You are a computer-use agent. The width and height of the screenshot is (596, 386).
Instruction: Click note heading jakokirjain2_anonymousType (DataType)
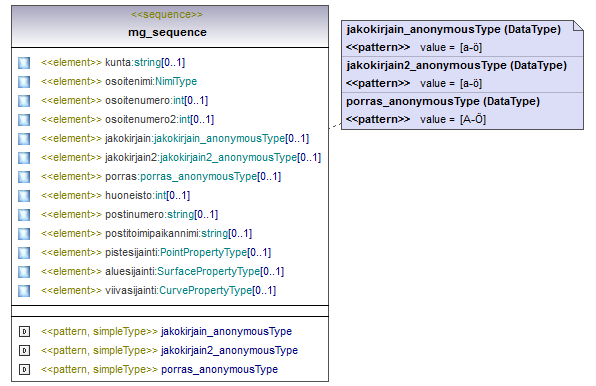pos(457,65)
